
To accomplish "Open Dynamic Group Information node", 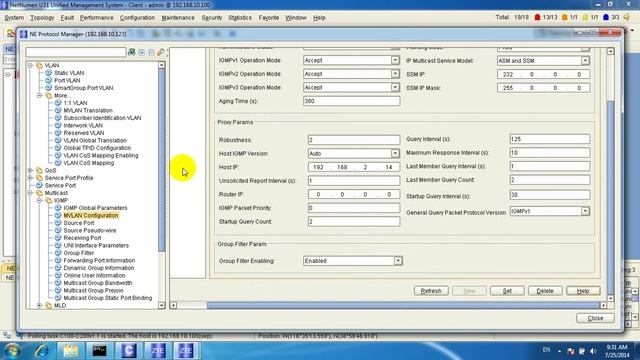I will [x=99, y=268].
